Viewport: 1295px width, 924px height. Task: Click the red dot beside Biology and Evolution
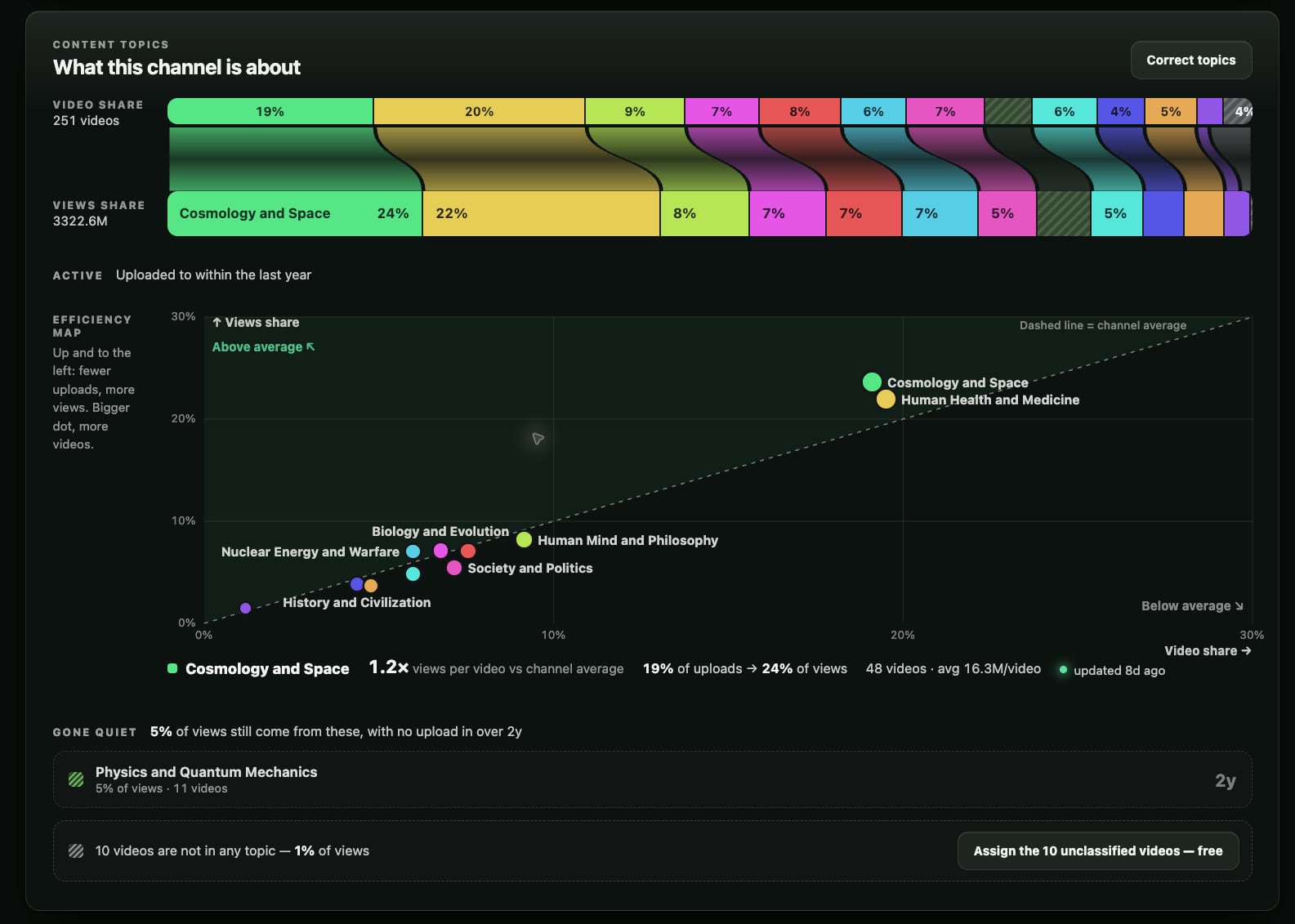point(468,551)
